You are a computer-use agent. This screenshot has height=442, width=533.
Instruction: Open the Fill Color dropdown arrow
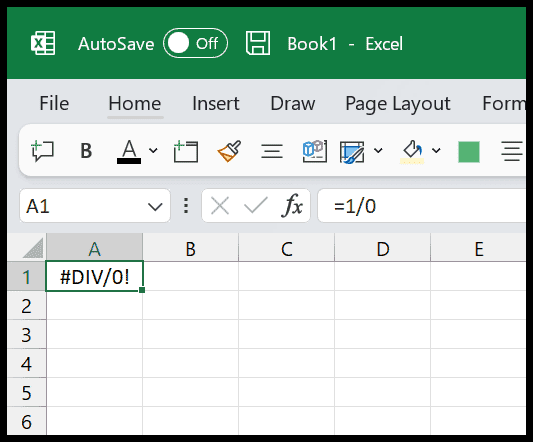pos(436,150)
